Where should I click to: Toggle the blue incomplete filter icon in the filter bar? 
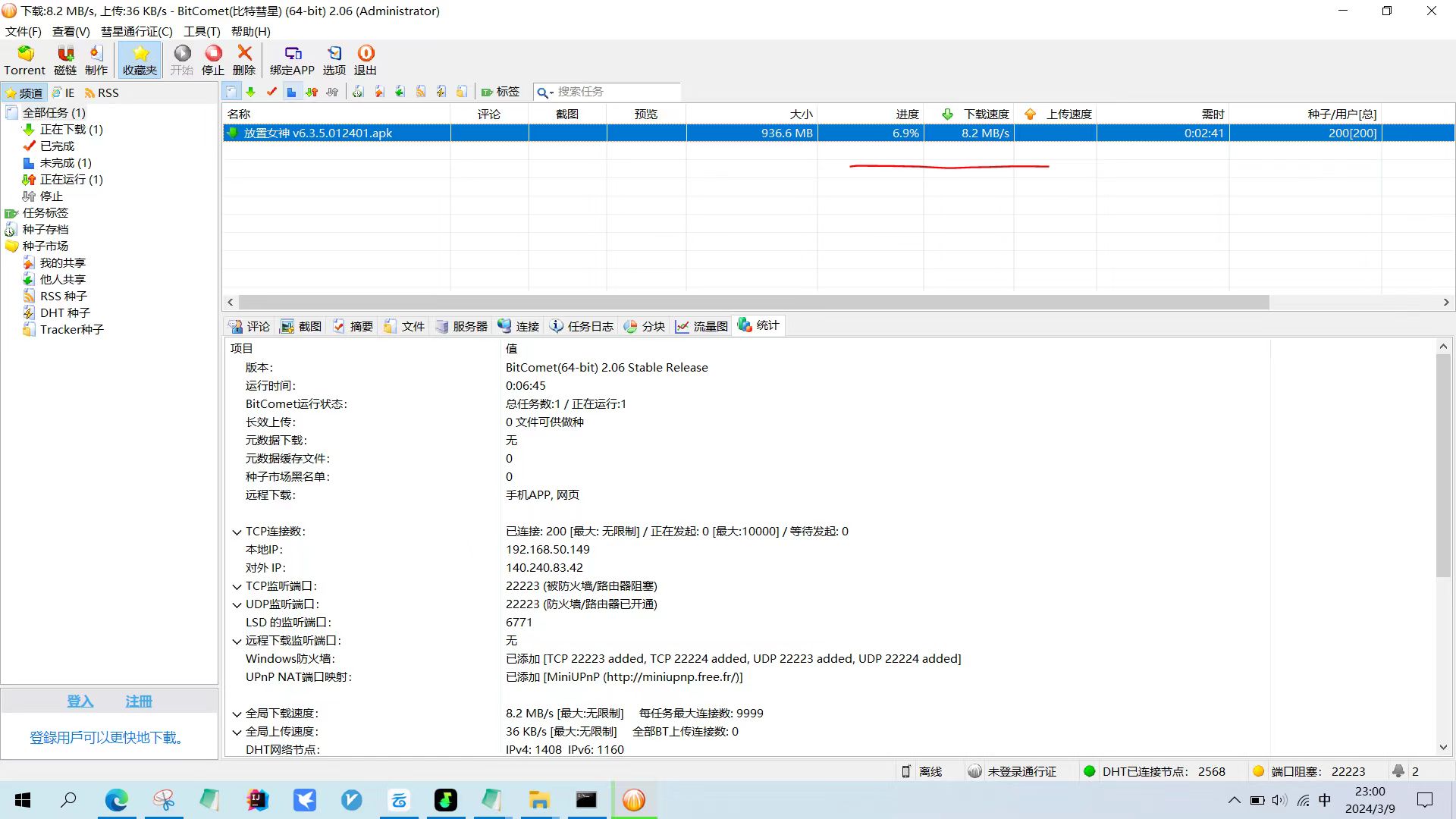pos(291,92)
